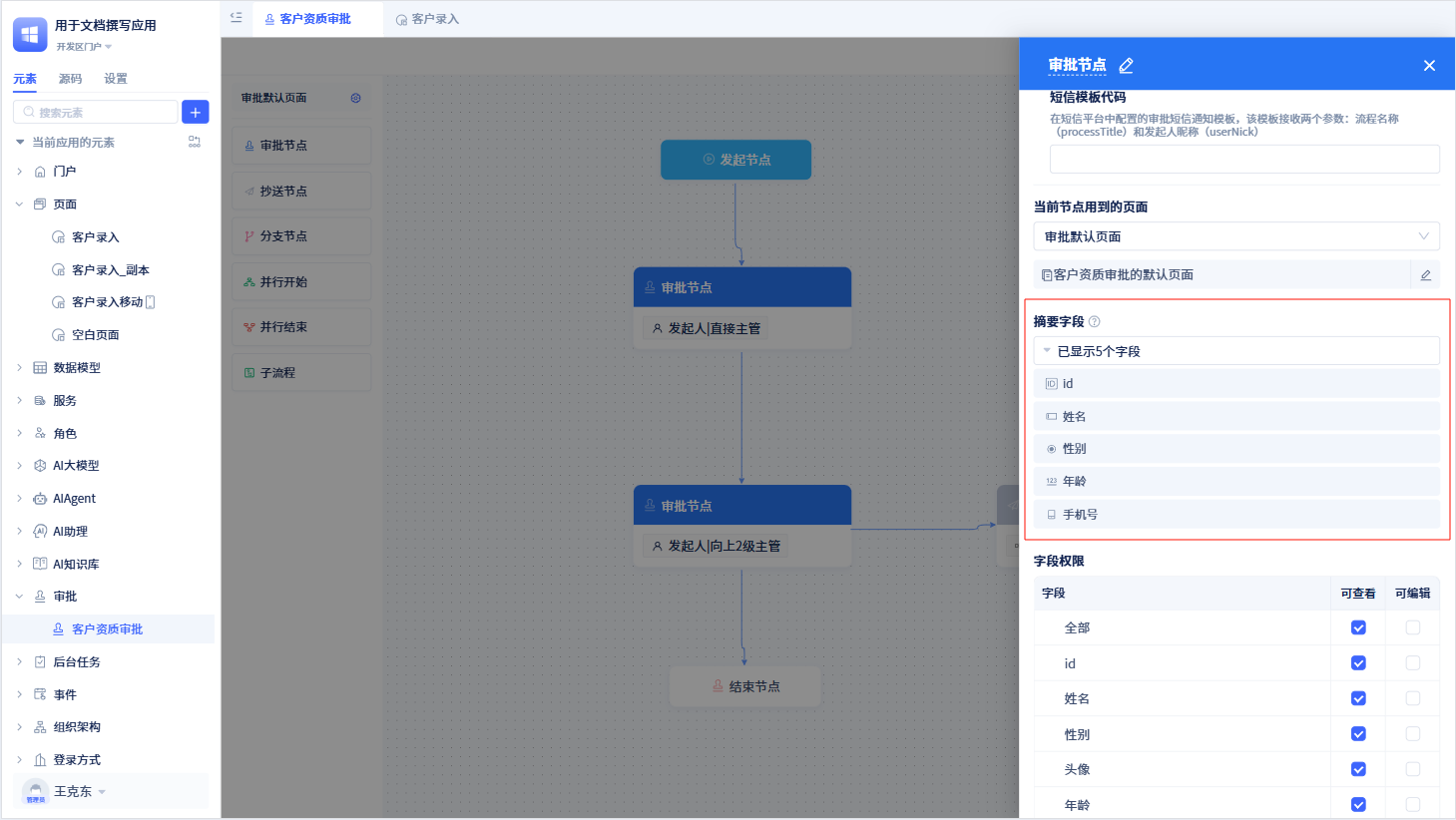The image size is (1456, 820).
Task: Uncheck 可查看 for the 姓名 field
Action: (1358, 698)
